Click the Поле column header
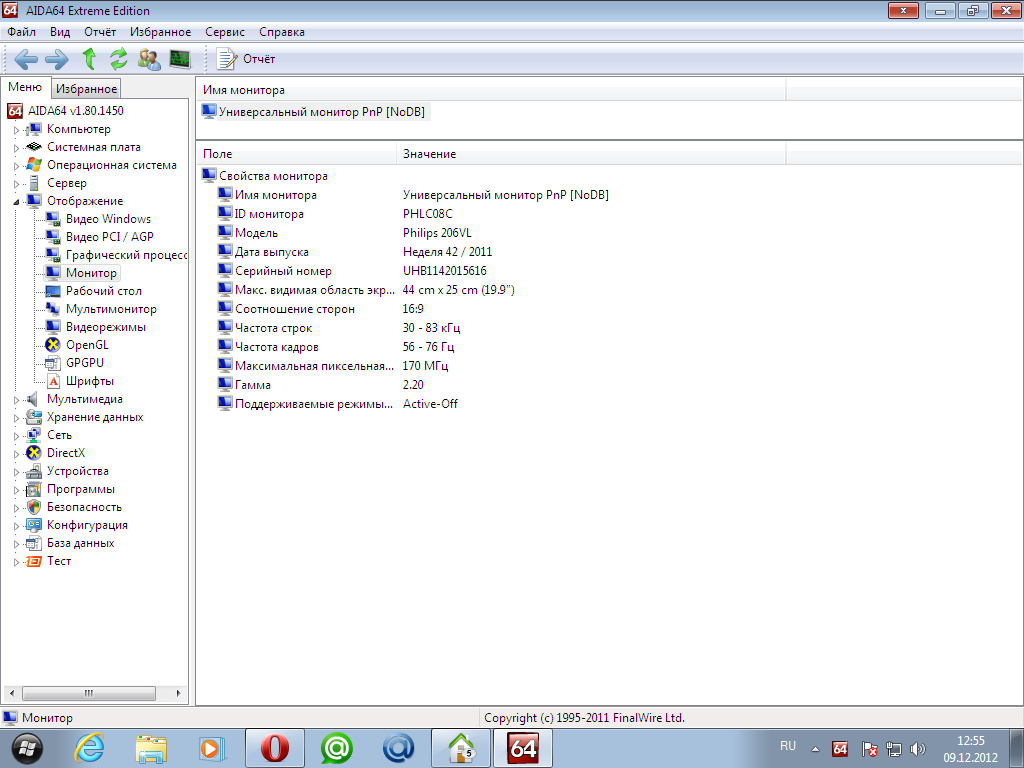Screen dimensions: 1024x768 296,154
